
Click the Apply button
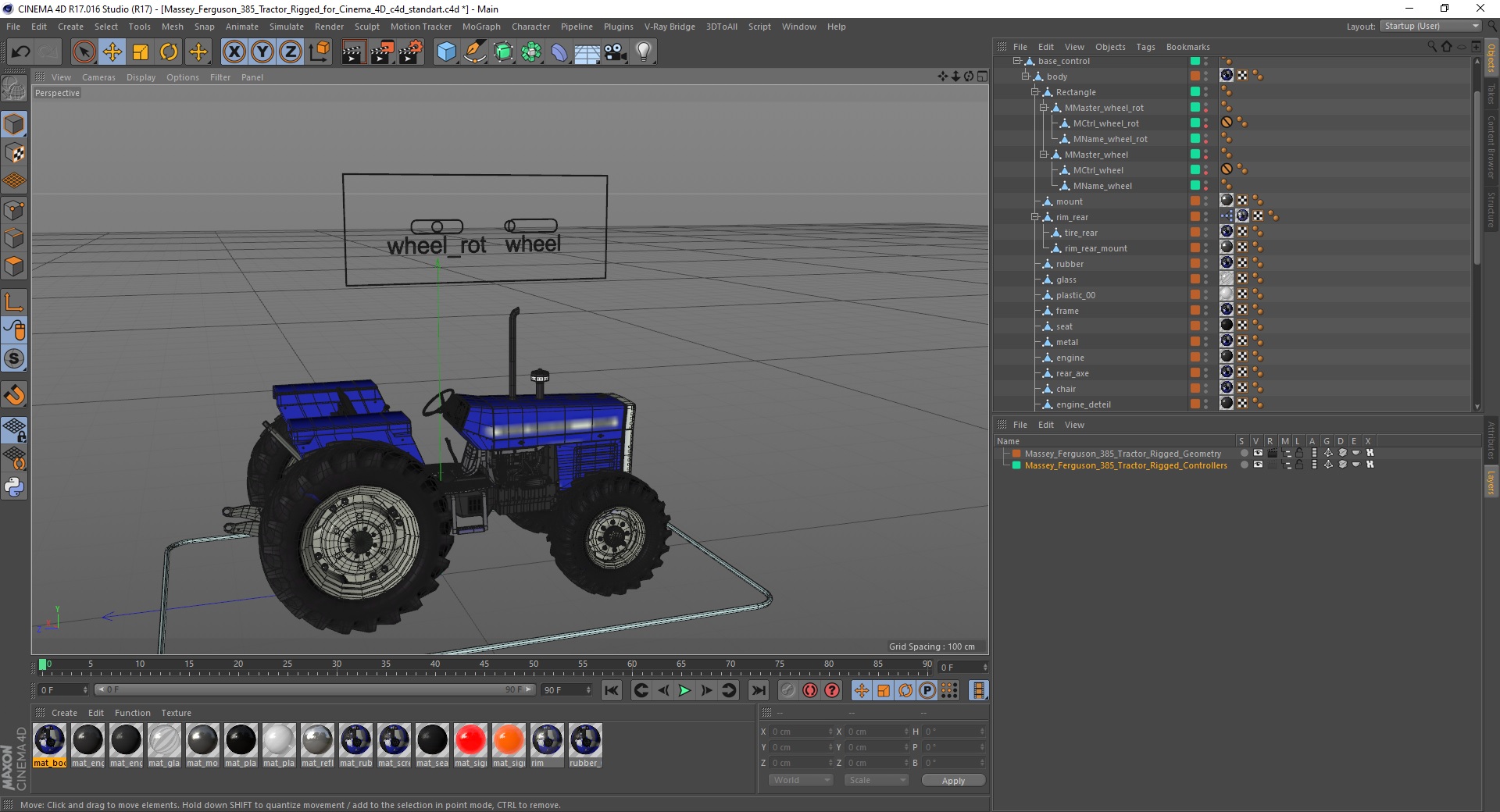click(953, 780)
